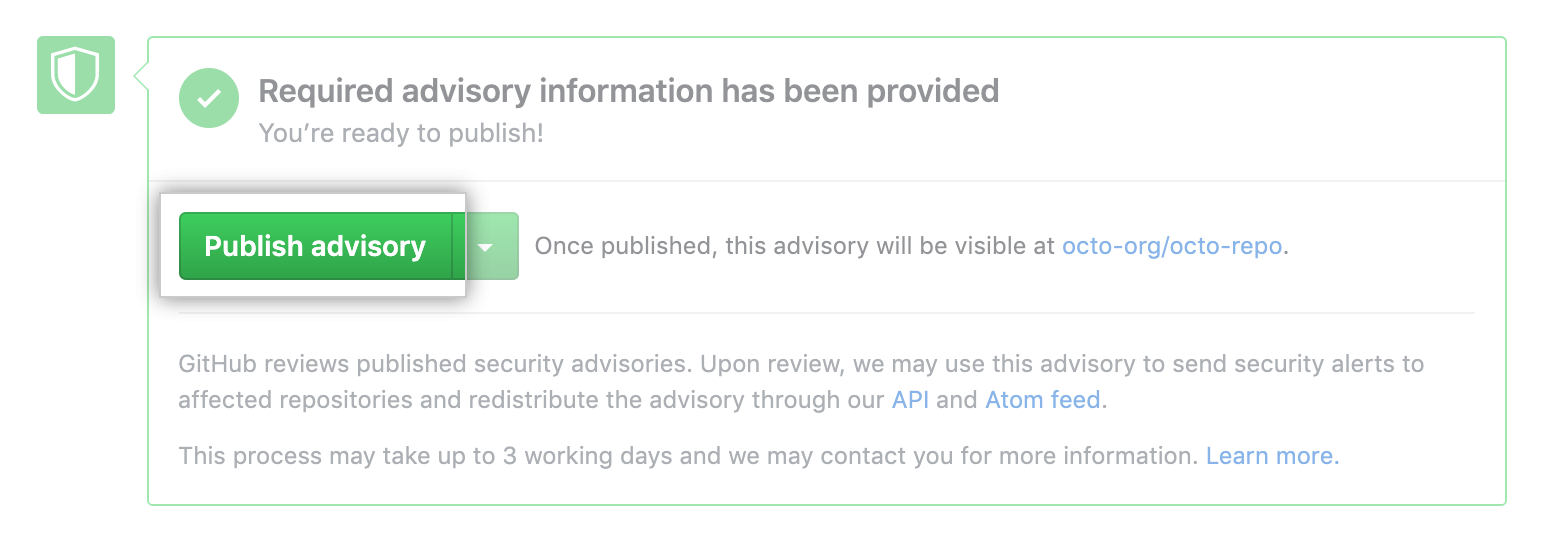Image resolution: width=1554 pixels, height=542 pixels.
Task: Click the Publish advisory button
Action: tap(315, 246)
